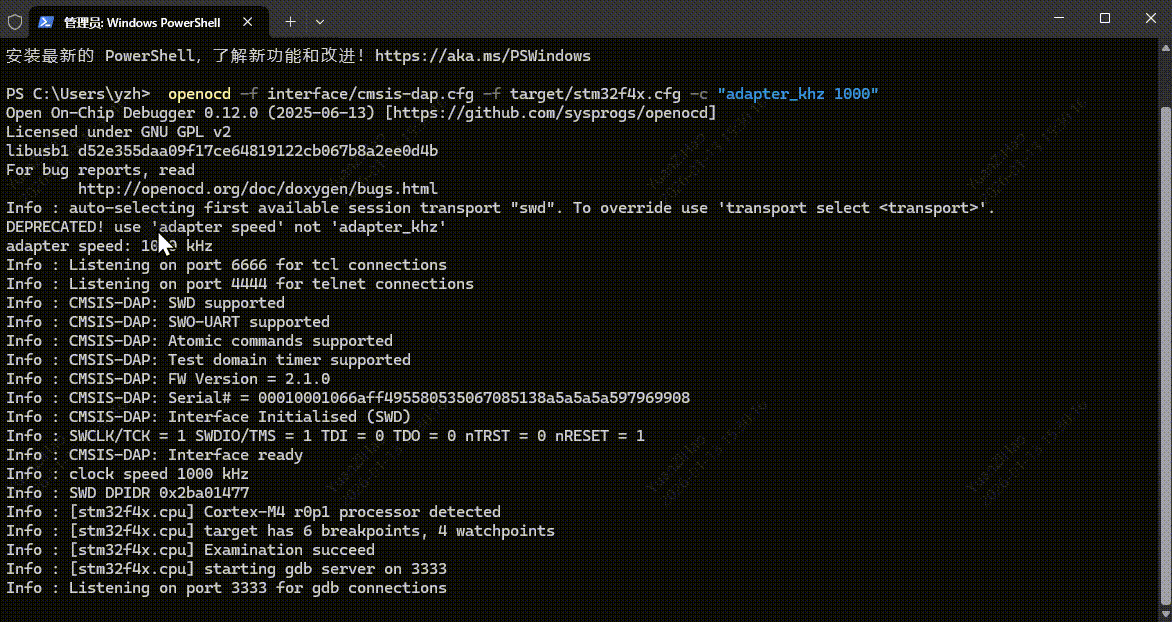Screen dimensions: 1172x622
Task: Expand the new tab profile dropdown chevron
Action: [x=320, y=21]
